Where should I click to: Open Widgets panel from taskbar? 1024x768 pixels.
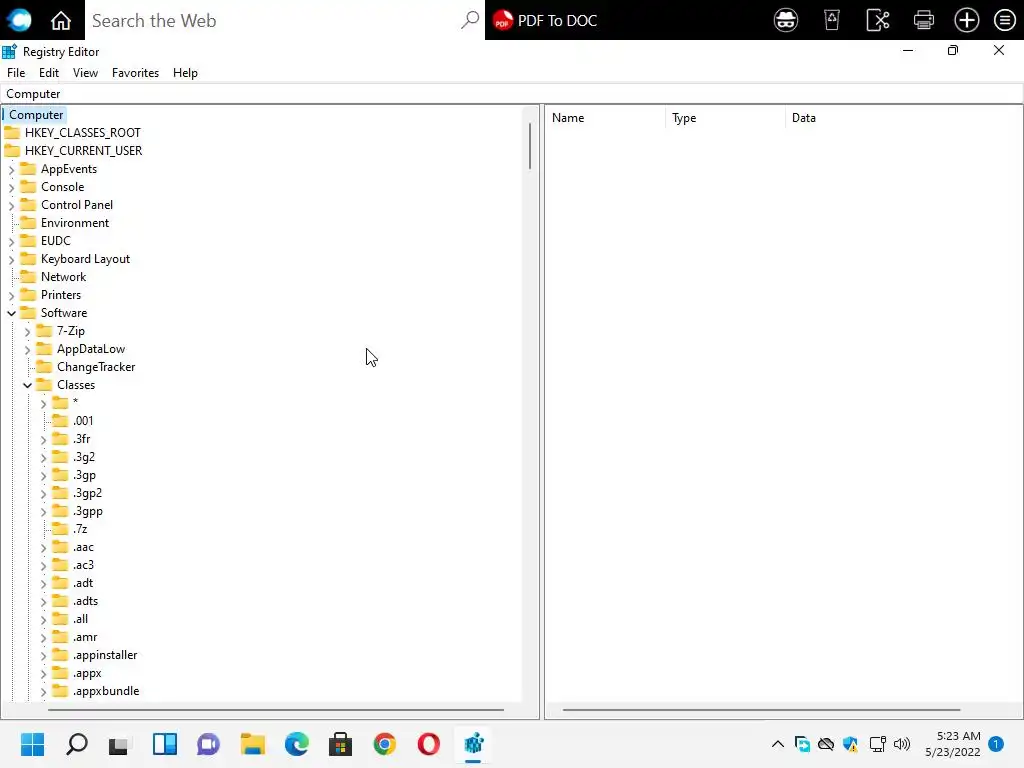click(x=165, y=744)
